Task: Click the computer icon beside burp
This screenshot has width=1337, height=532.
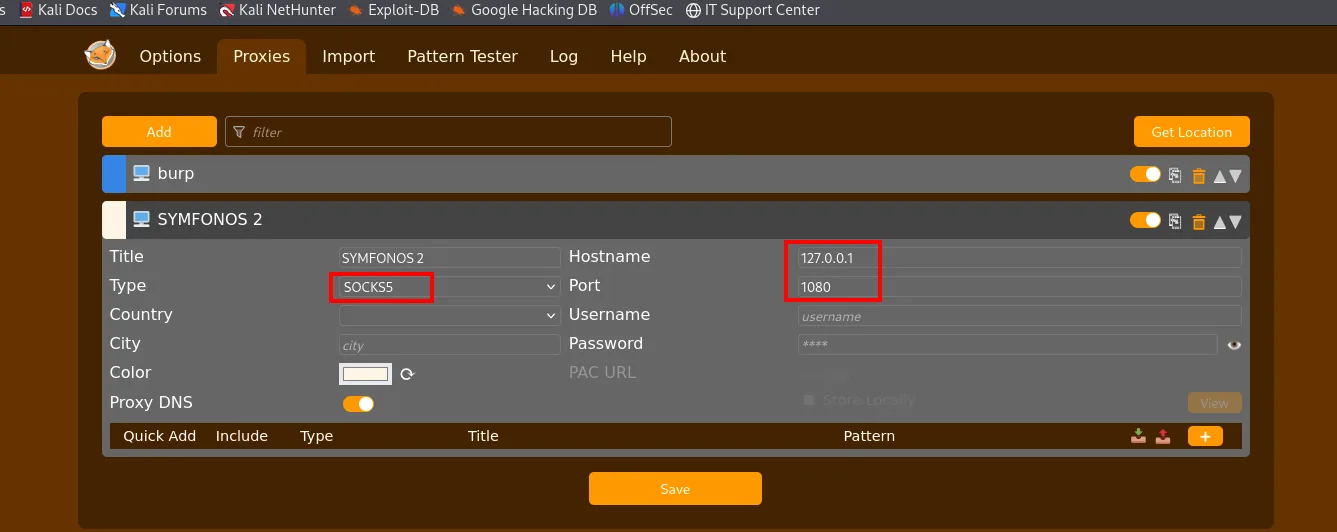Action: tap(141, 174)
